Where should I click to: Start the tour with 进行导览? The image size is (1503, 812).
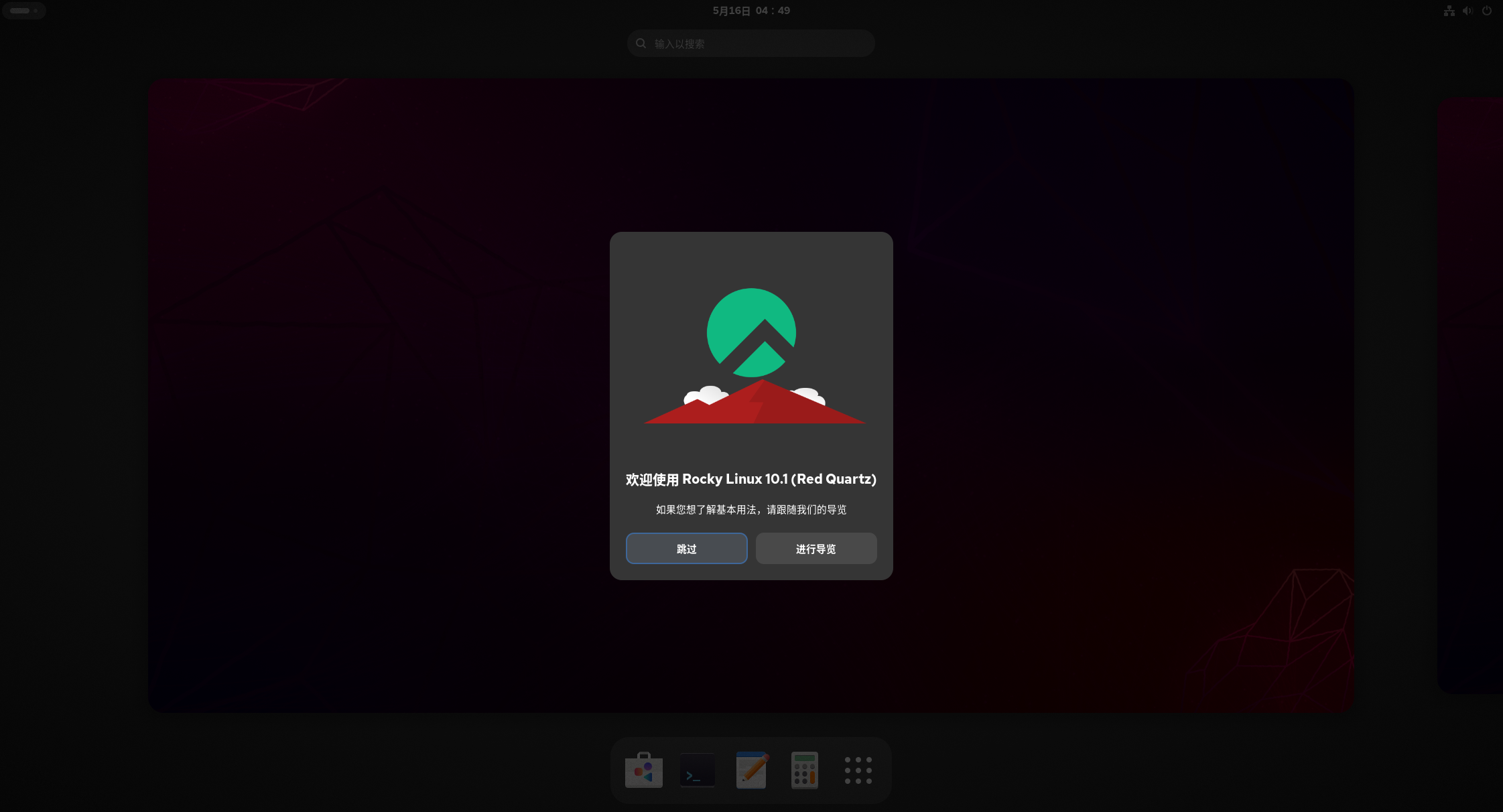[x=816, y=549]
